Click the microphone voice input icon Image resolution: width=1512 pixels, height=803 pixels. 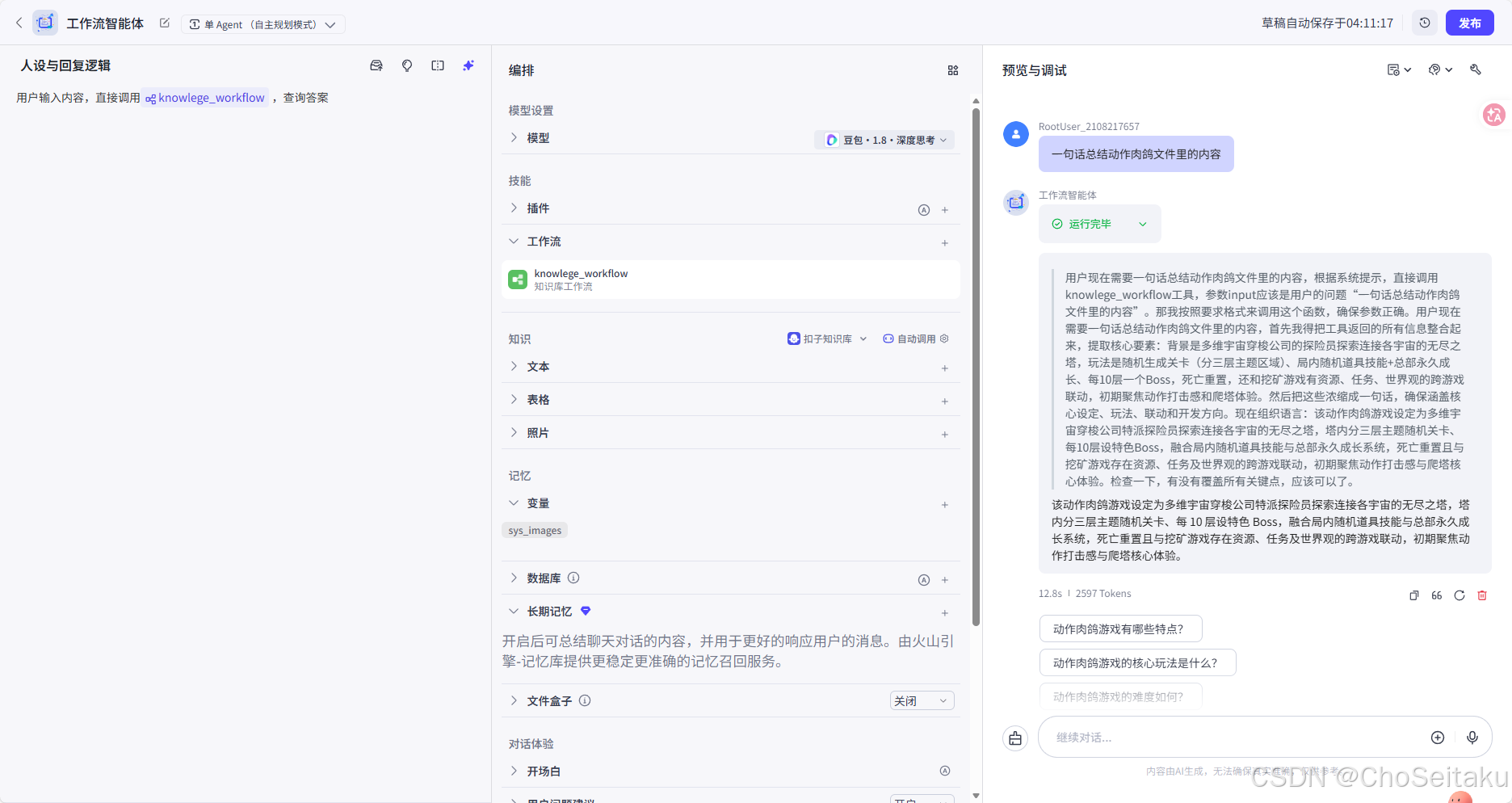coord(1472,738)
